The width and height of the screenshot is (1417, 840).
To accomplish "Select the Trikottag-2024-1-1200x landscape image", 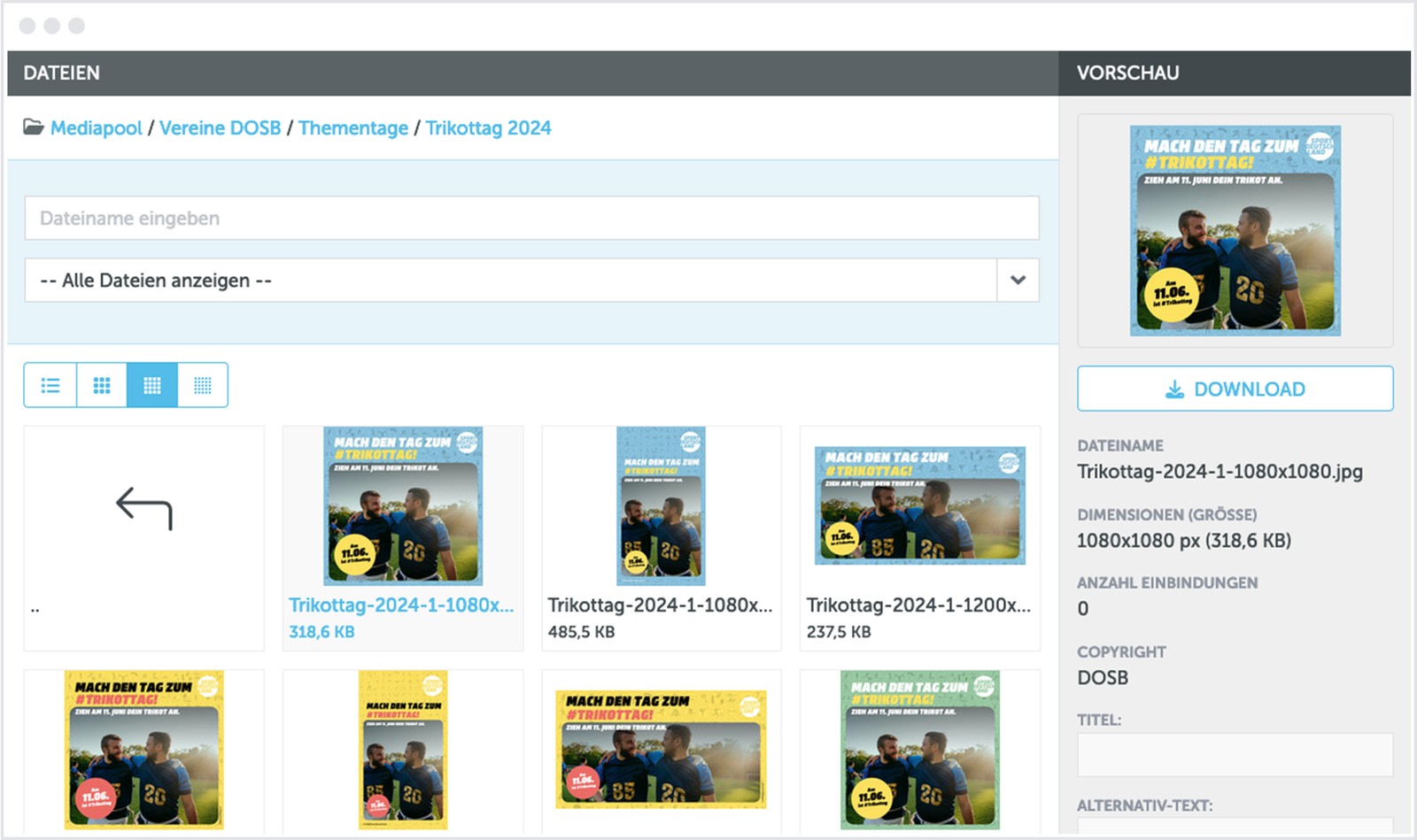I will [919, 505].
